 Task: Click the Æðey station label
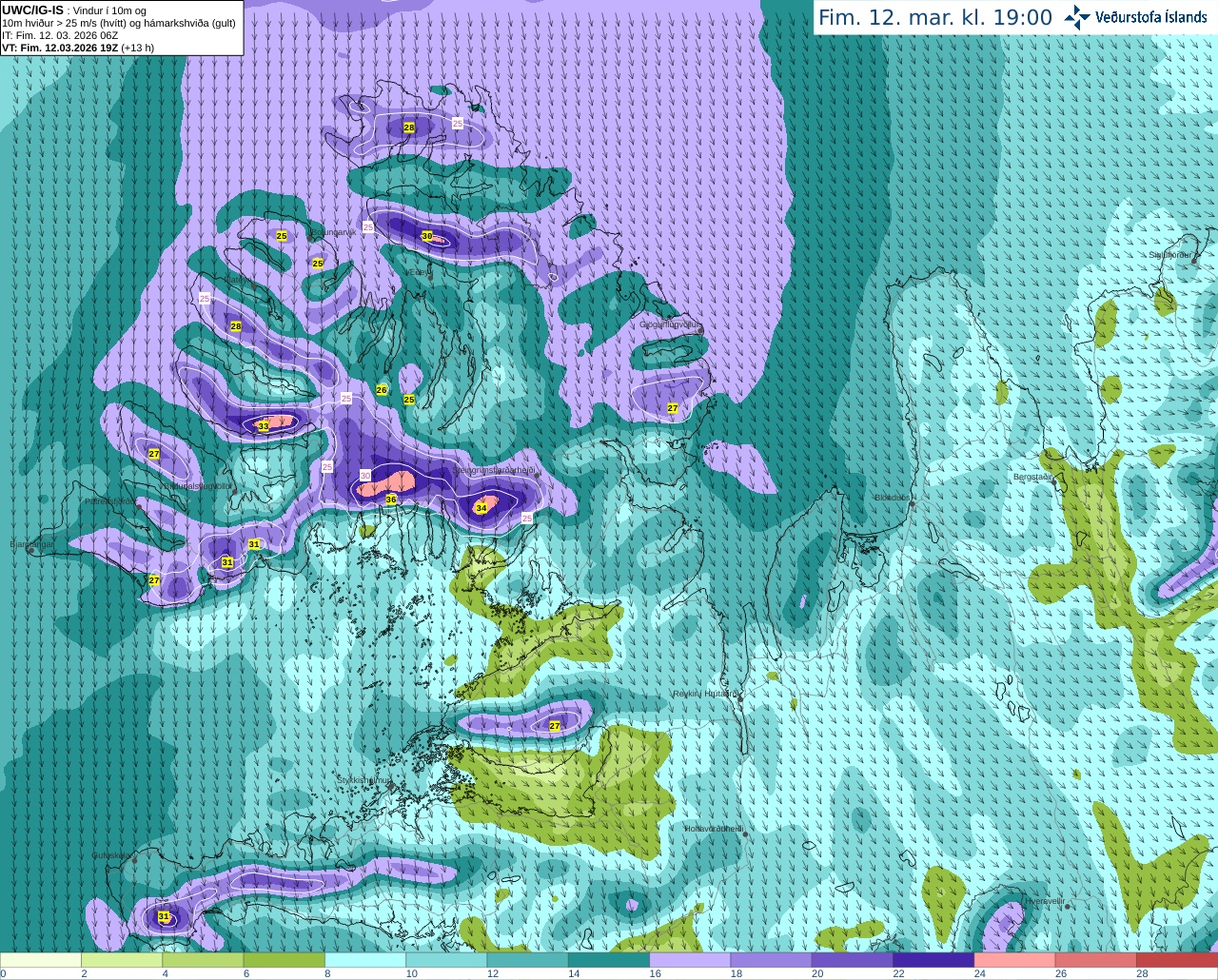[x=419, y=271]
